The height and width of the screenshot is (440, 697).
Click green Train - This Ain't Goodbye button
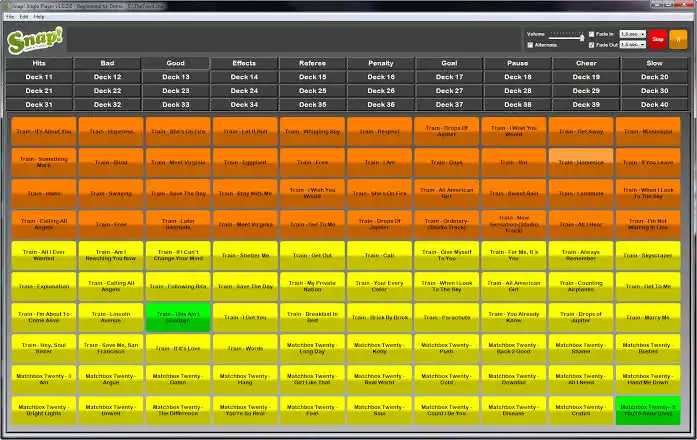click(178, 317)
